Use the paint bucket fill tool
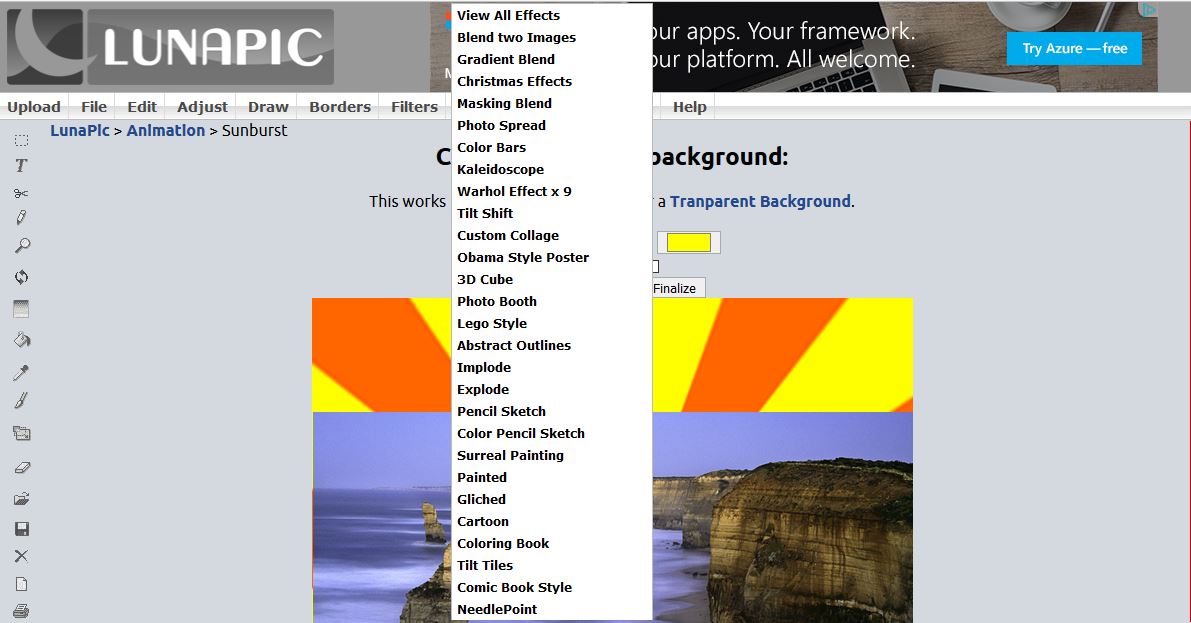This screenshot has height=623, width=1191. tap(20, 340)
